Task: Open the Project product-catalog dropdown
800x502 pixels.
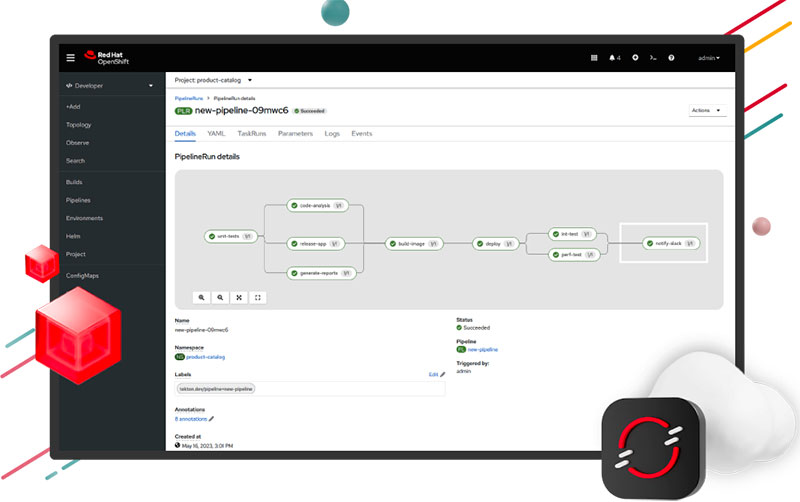Action: tap(213, 80)
